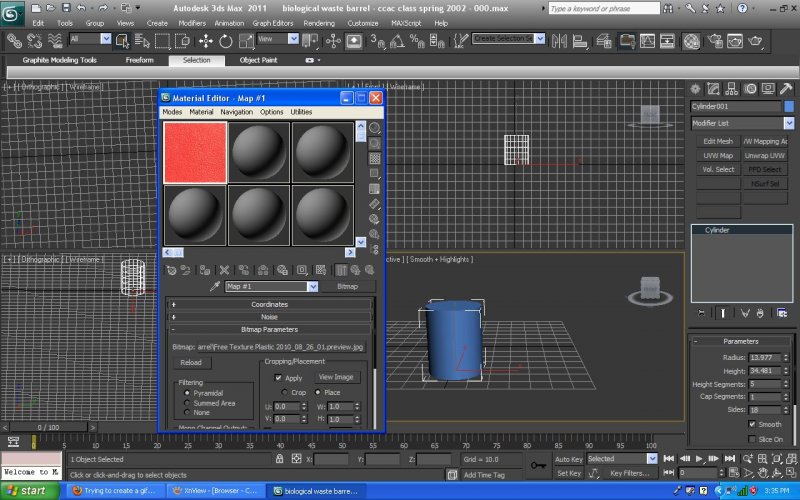Click Show Map in Viewport icon

(321, 270)
